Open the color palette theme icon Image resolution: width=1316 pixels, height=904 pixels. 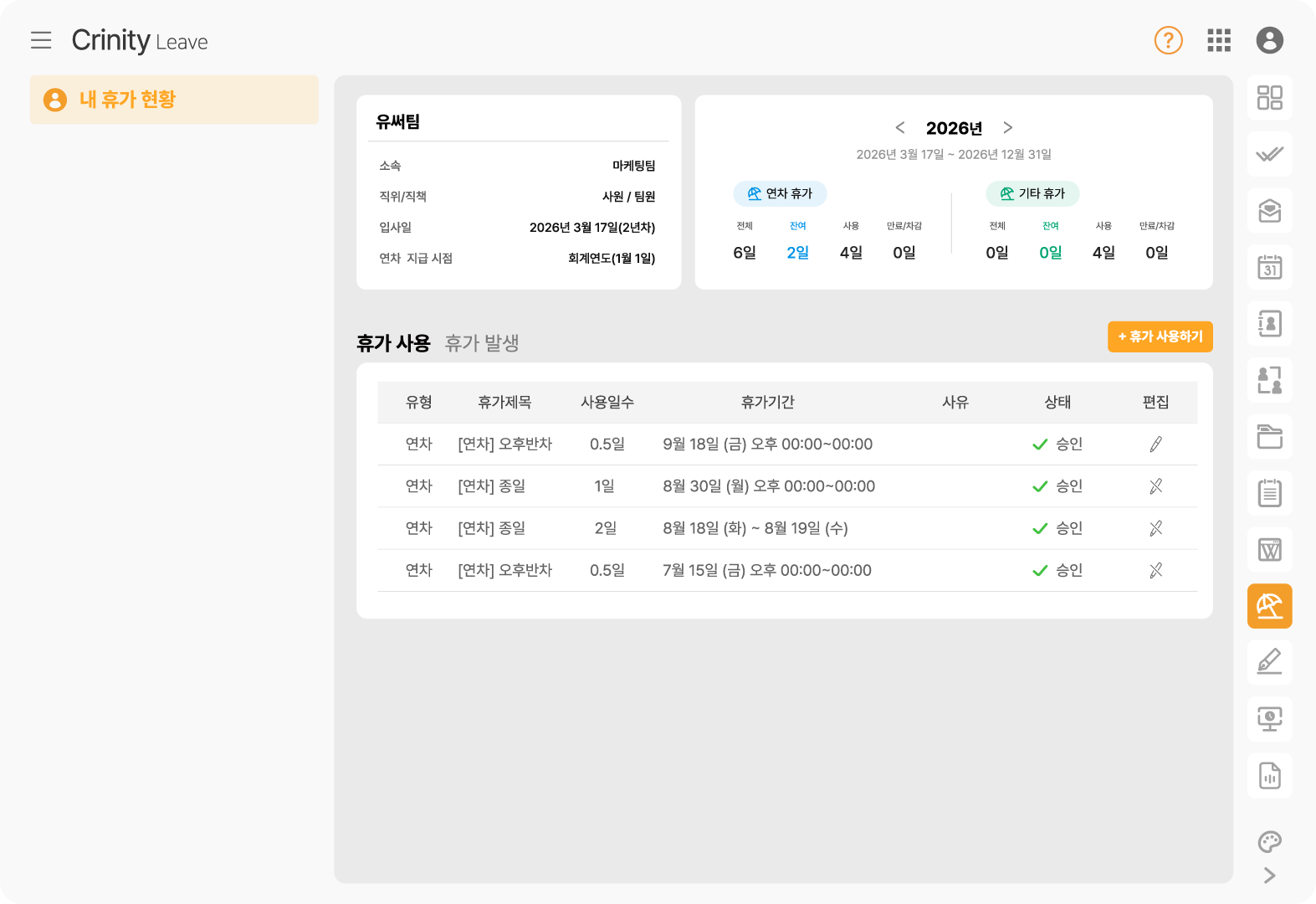pyautogui.click(x=1269, y=841)
